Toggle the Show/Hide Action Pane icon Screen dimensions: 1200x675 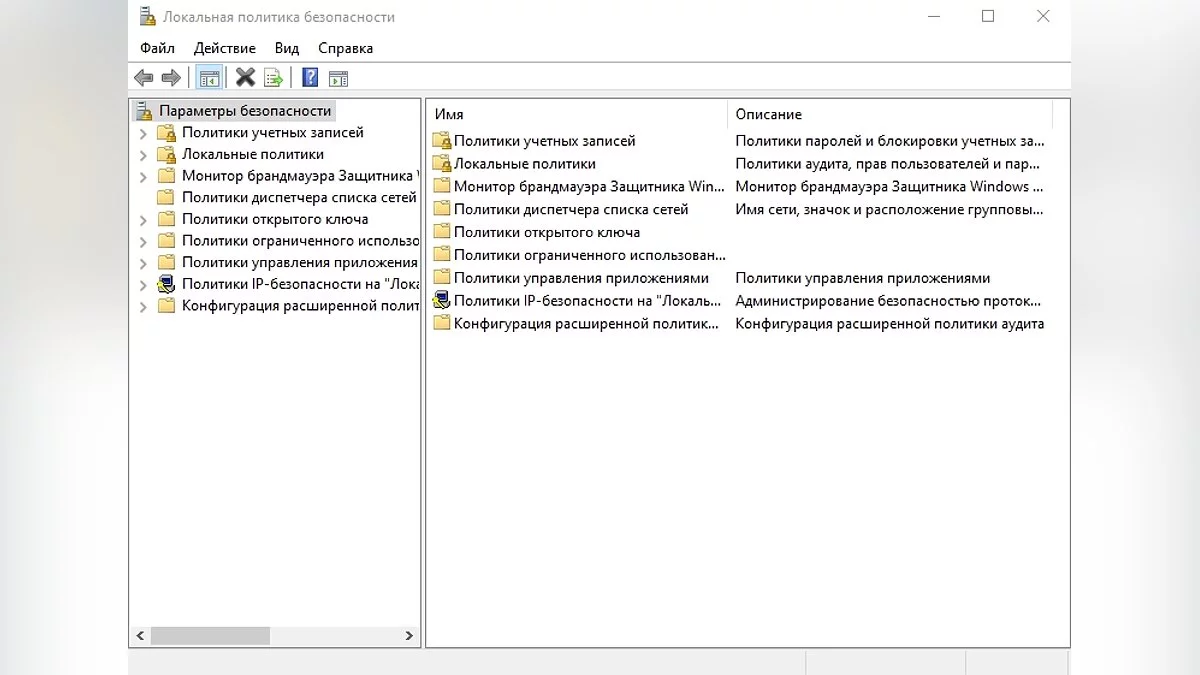338,78
